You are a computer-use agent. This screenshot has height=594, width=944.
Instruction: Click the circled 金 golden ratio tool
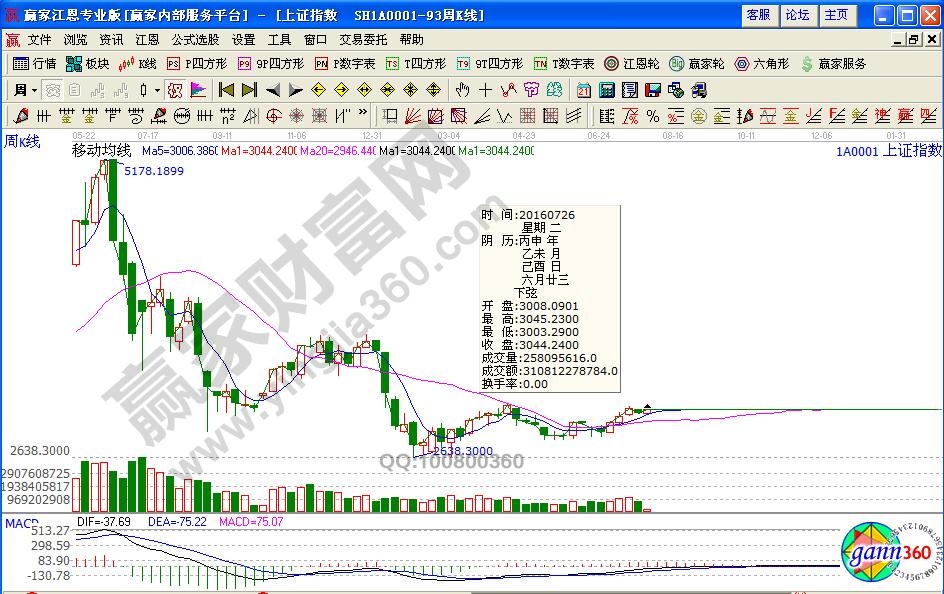[x=698, y=116]
